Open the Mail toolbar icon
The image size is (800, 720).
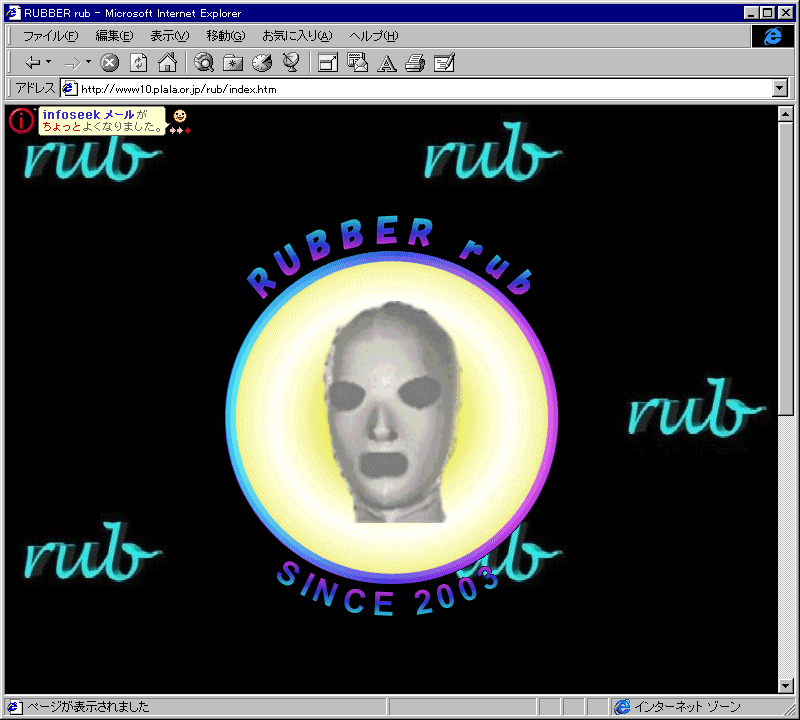click(357, 63)
